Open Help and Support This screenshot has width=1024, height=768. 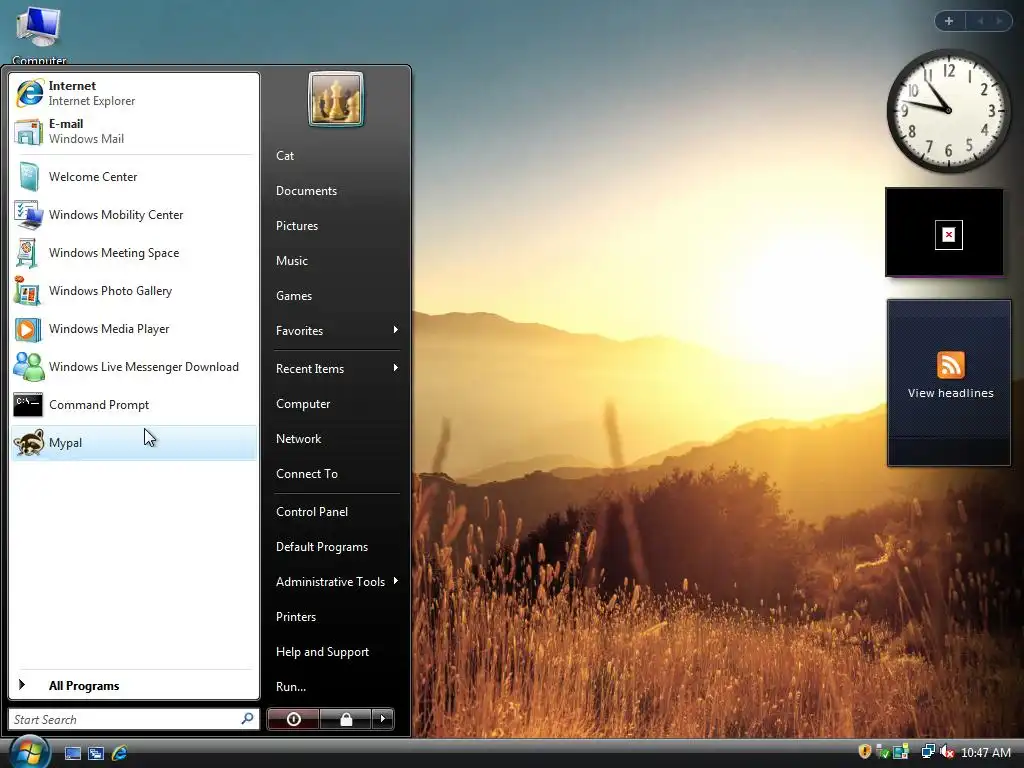coord(337,652)
